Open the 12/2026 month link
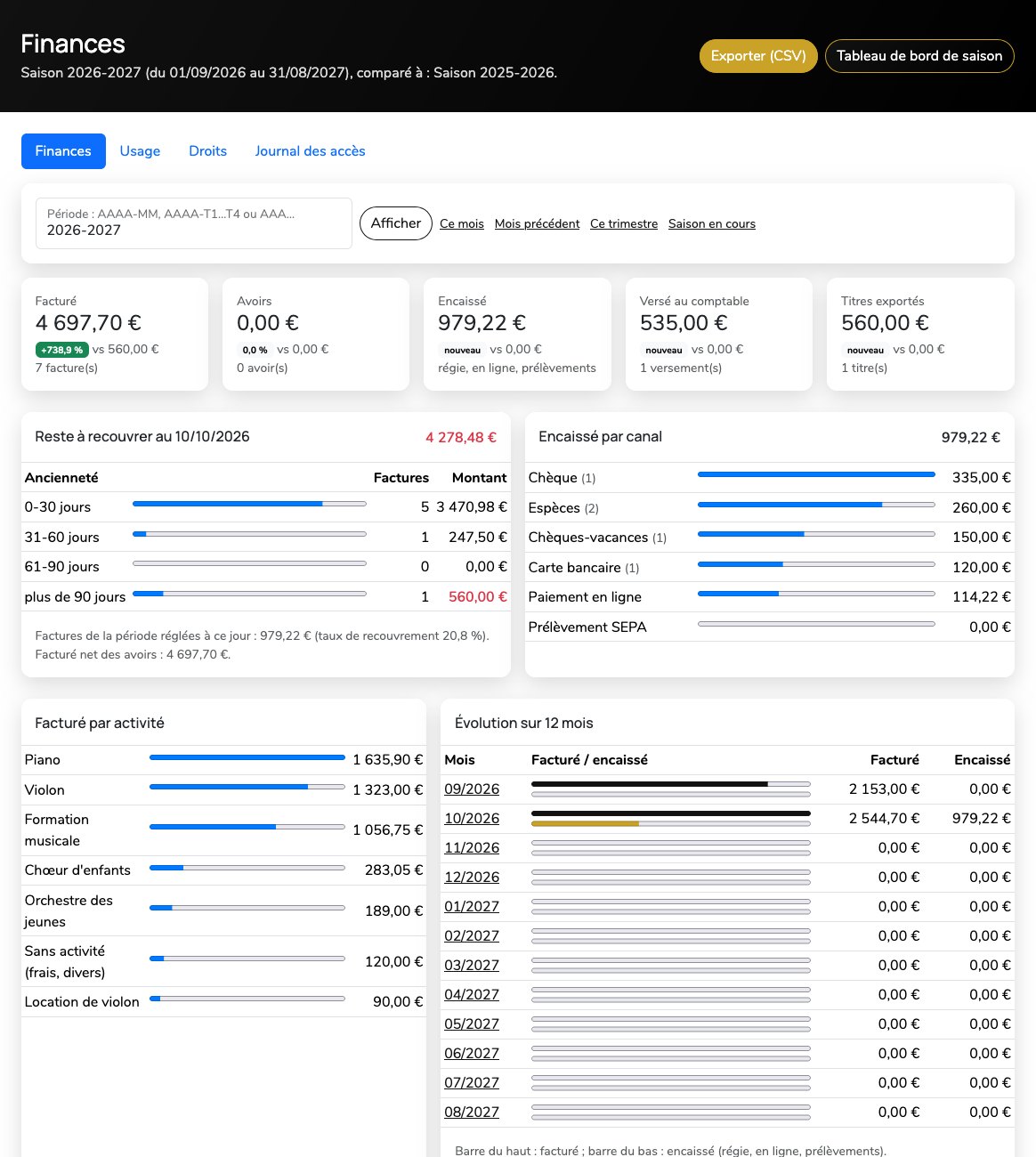The width and height of the screenshot is (1036, 1157). click(x=472, y=878)
